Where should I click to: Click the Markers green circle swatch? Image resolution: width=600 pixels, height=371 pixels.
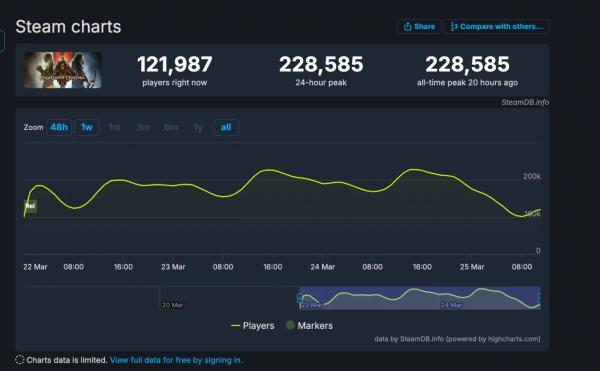point(290,325)
